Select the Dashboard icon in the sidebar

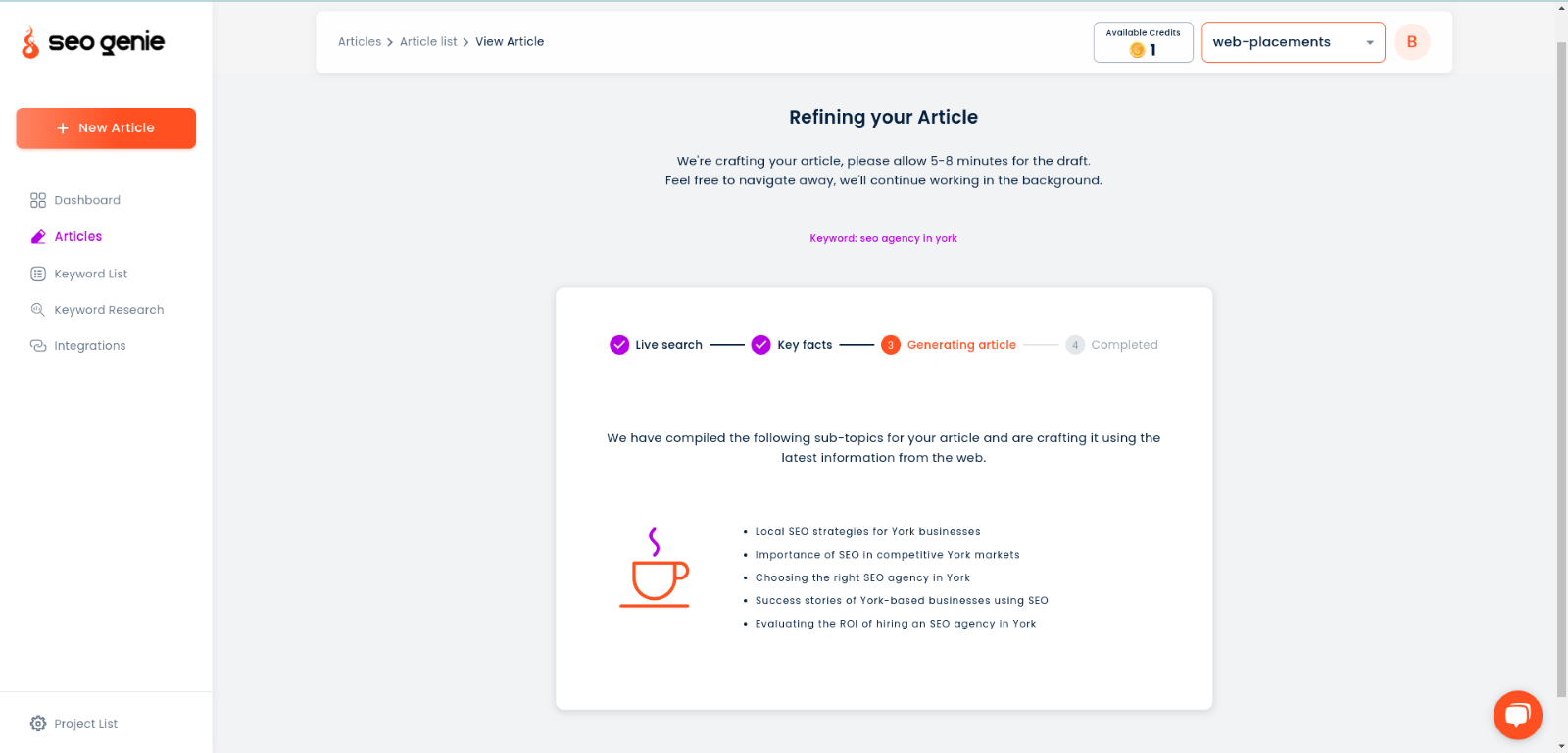[x=38, y=200]
